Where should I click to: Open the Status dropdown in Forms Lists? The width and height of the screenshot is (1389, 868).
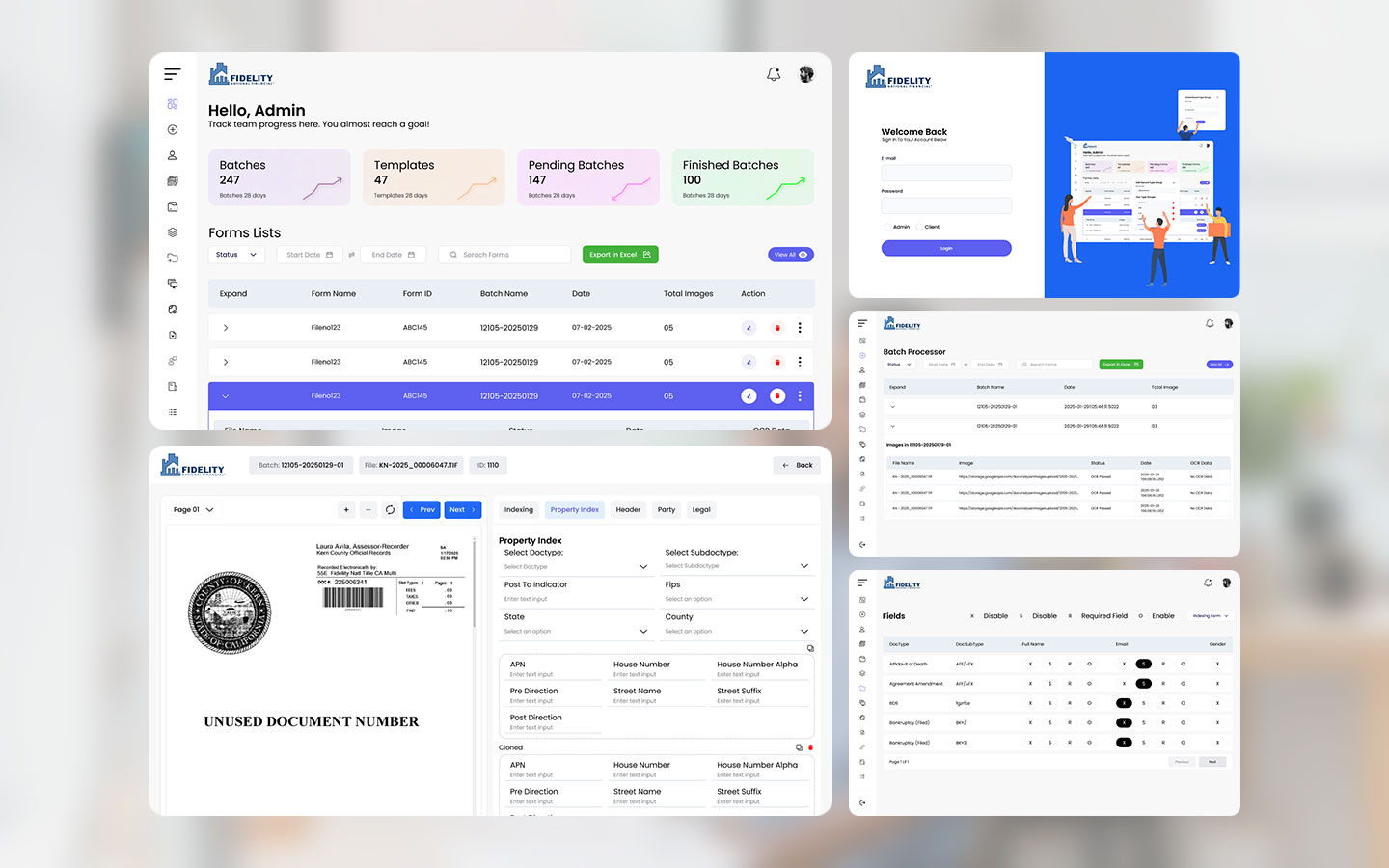(x=236, y=255)
